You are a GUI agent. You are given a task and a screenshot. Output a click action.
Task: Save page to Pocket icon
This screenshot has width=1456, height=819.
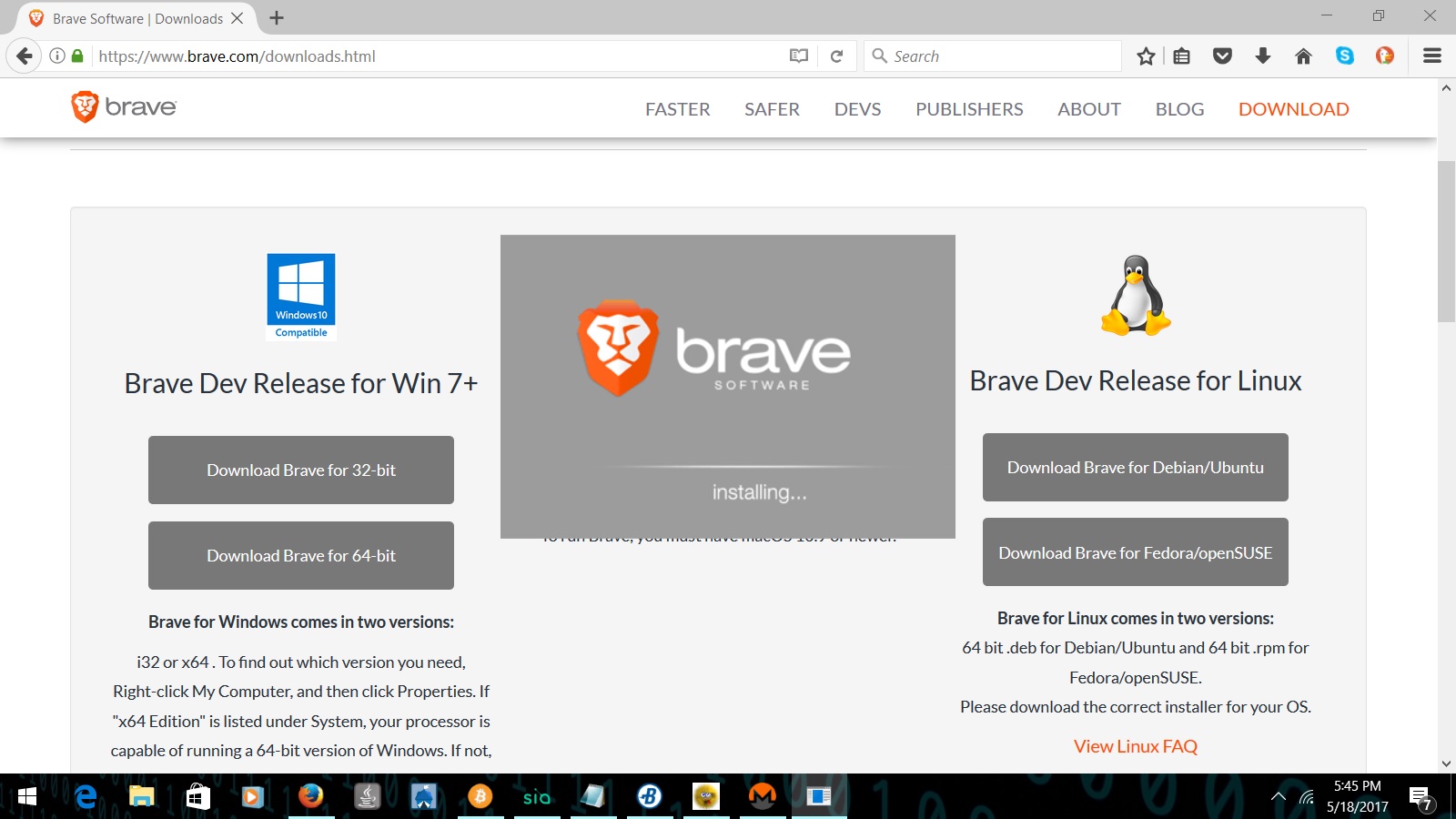1222,56
